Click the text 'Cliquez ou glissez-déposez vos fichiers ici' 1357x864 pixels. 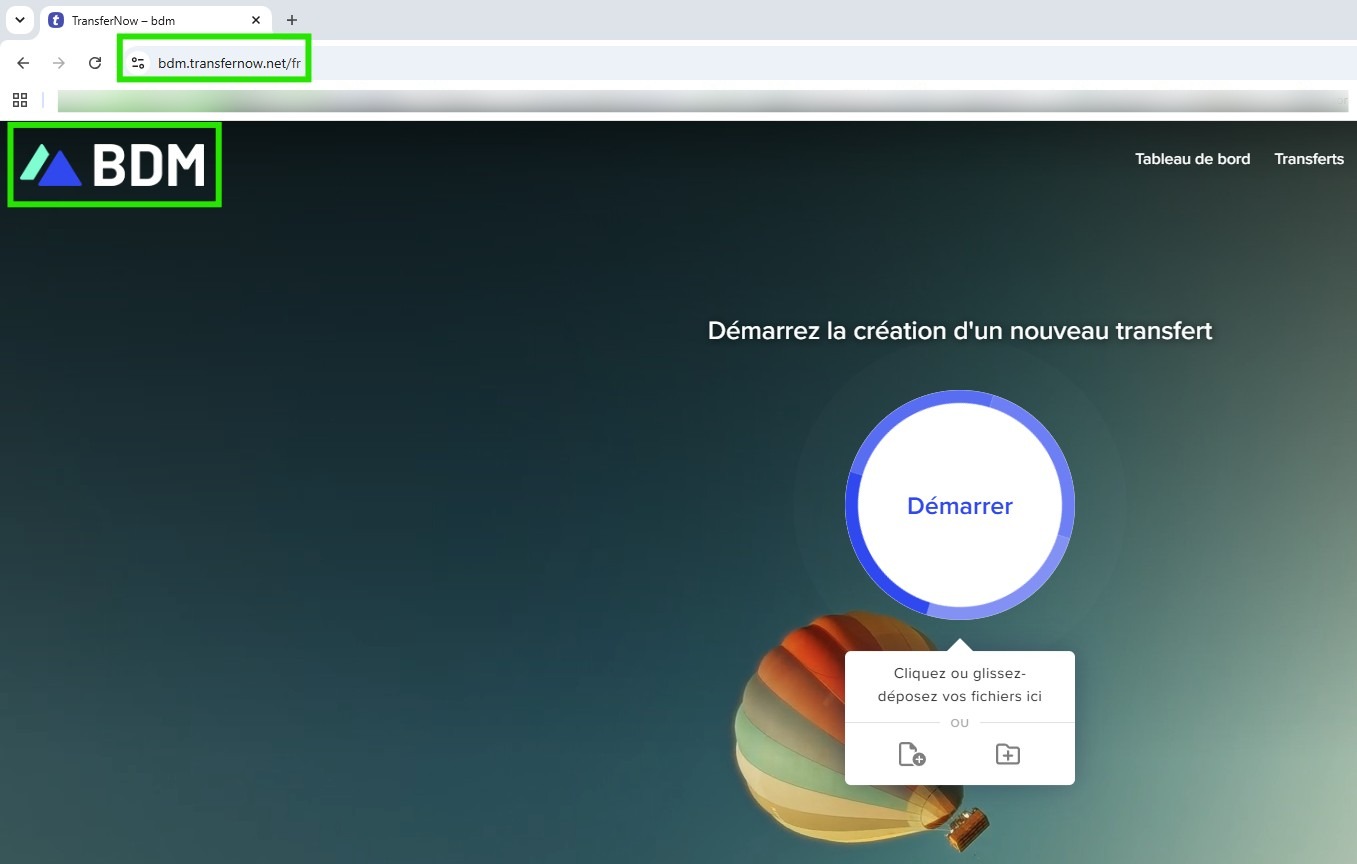click(960, 684)
